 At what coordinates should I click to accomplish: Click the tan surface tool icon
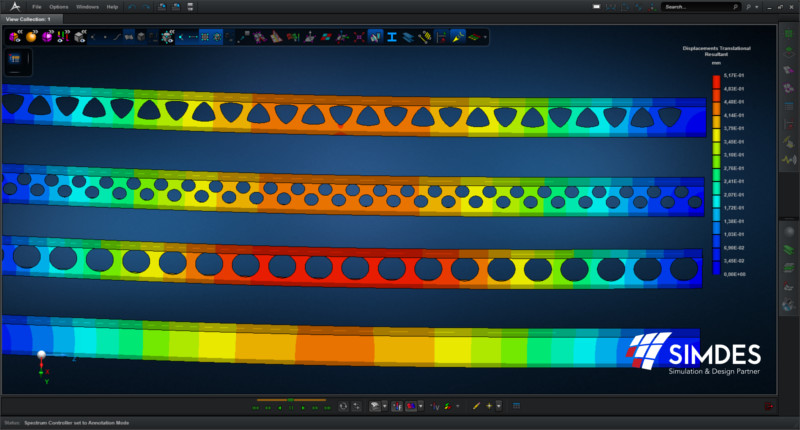click(x=276, y=37)
